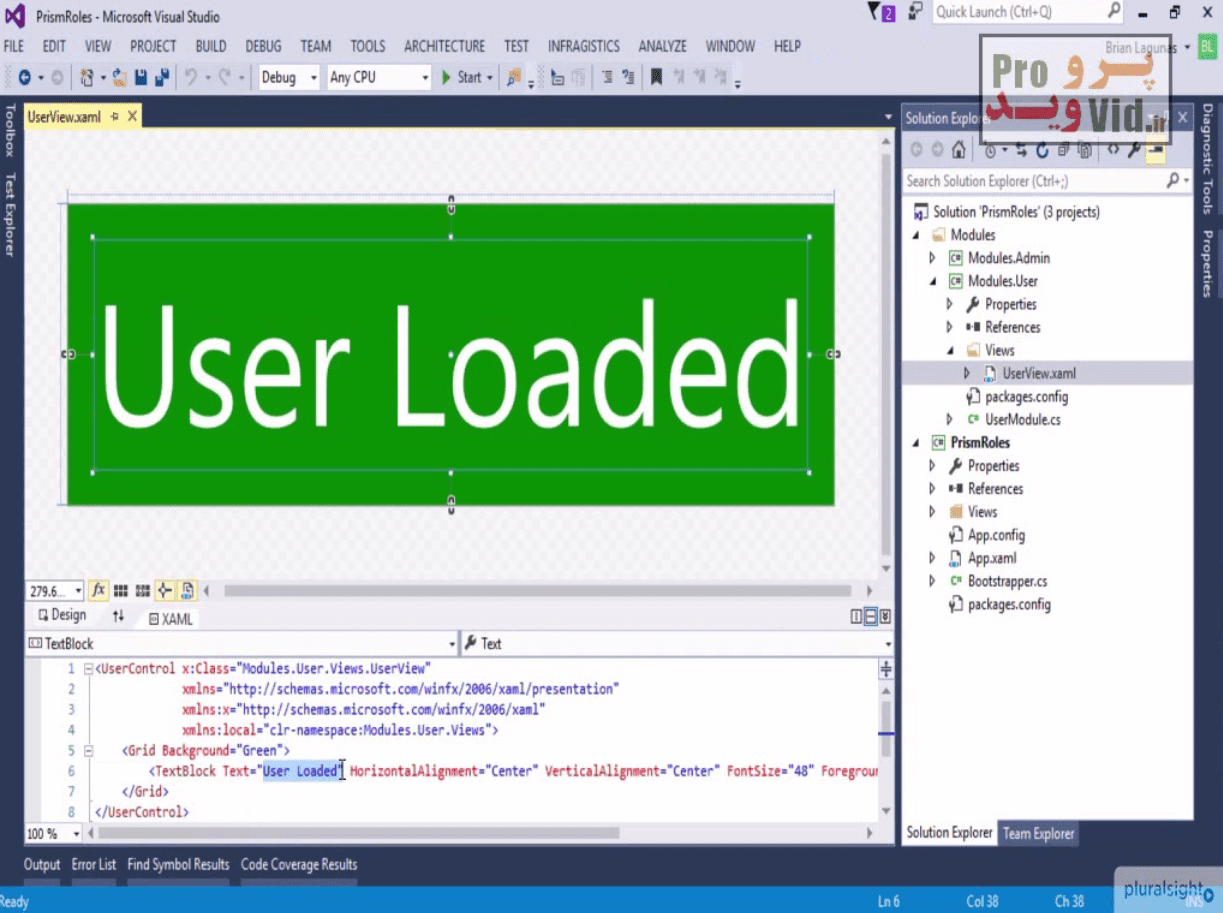1223x913 pixels.
Task: Click the Collapse All icon in Solution Explorer
Action: (x=1064, y=150)
